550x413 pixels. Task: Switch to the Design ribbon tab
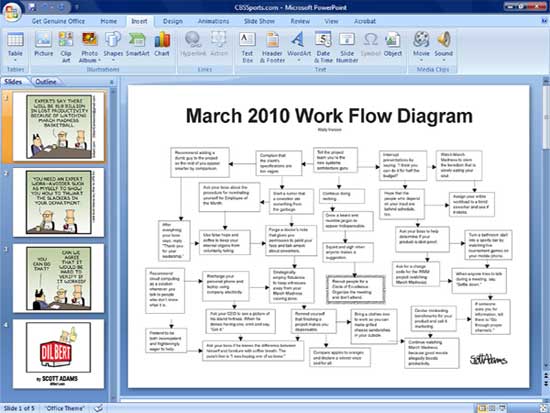[x=173, y=21]
